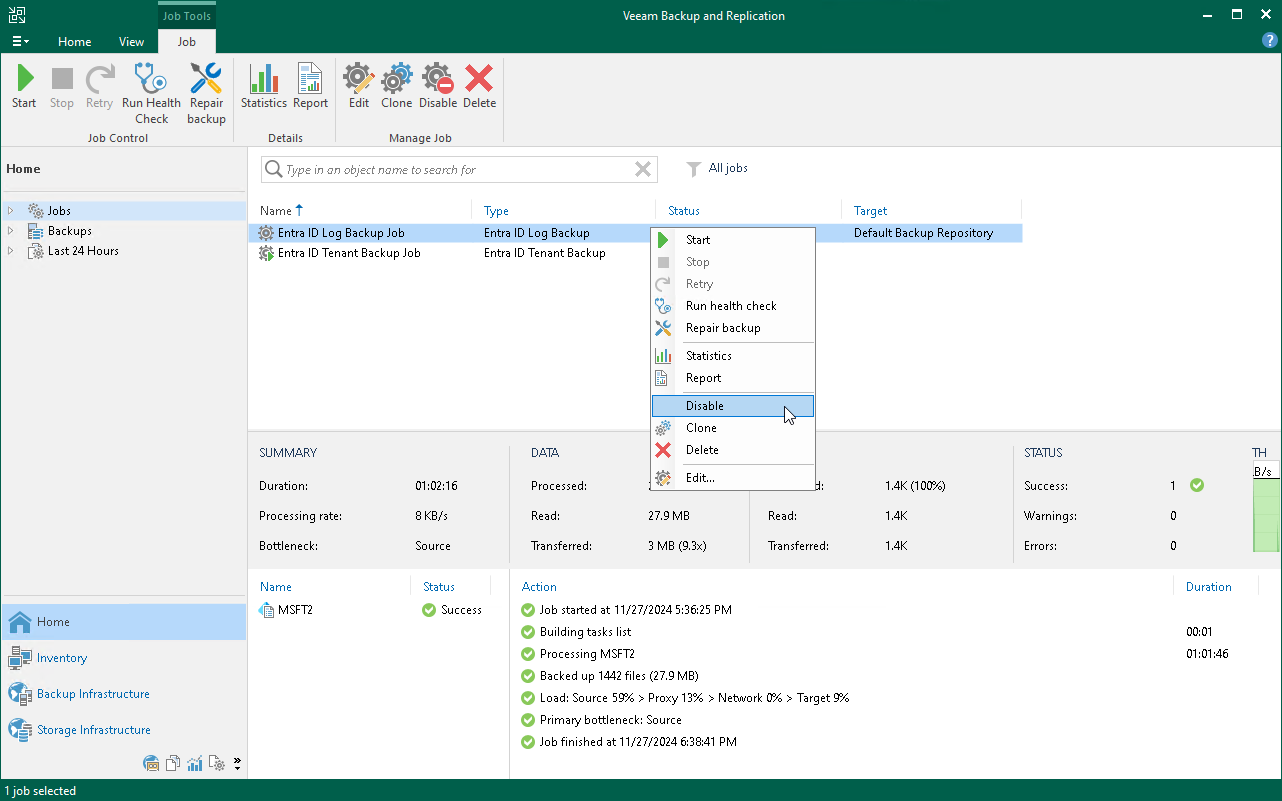Image resolution: width=1282 pixels, height=801 pixels.
Task: Select the MSFT2 object in the session list
Action: pos(295,610)
